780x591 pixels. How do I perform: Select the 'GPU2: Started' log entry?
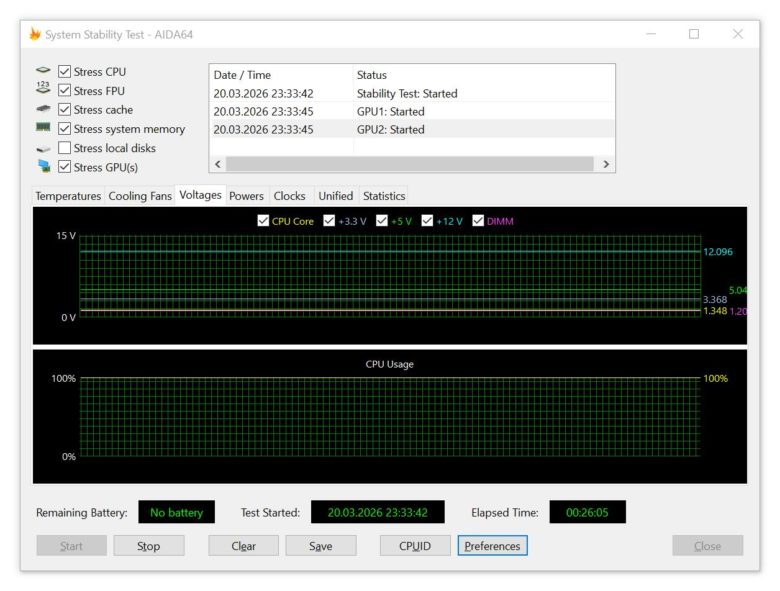(x=412, y=129)
